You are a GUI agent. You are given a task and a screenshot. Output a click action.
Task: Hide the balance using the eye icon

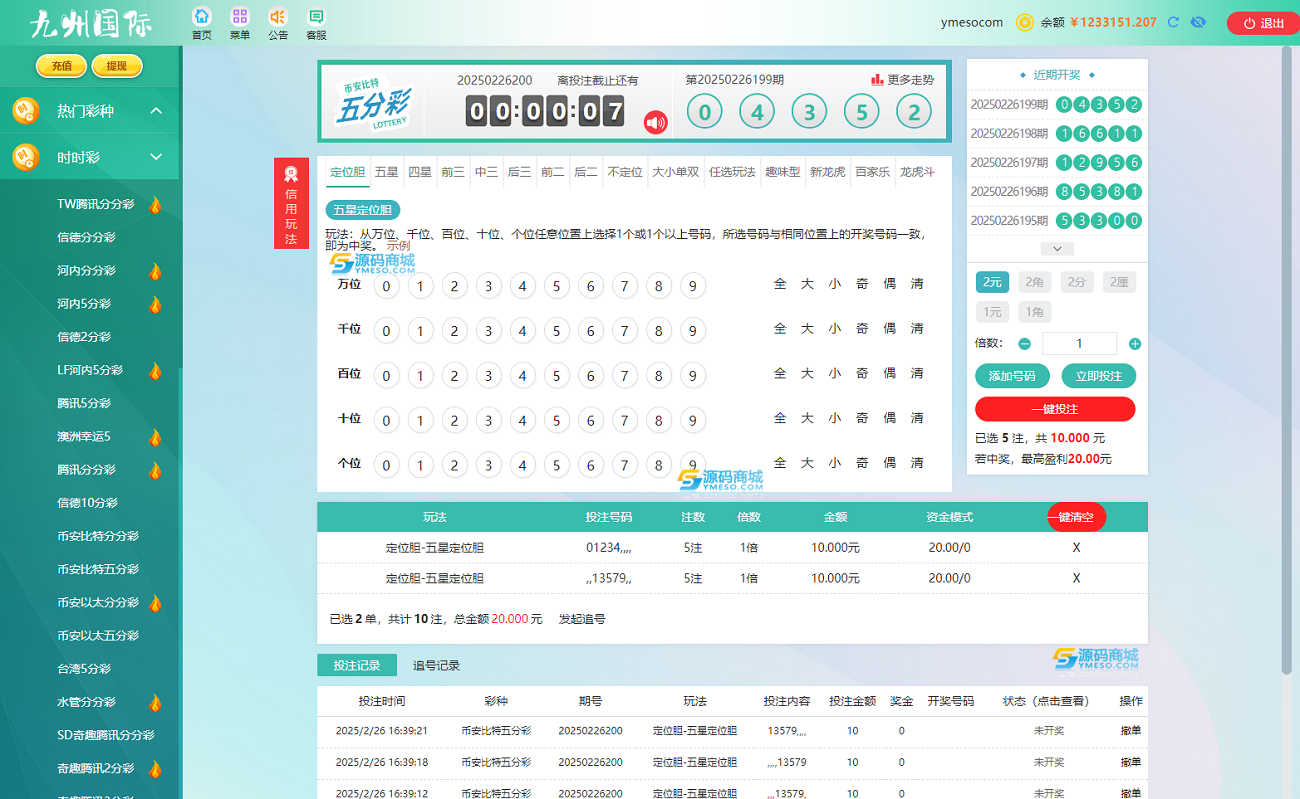pos(1198,22)
